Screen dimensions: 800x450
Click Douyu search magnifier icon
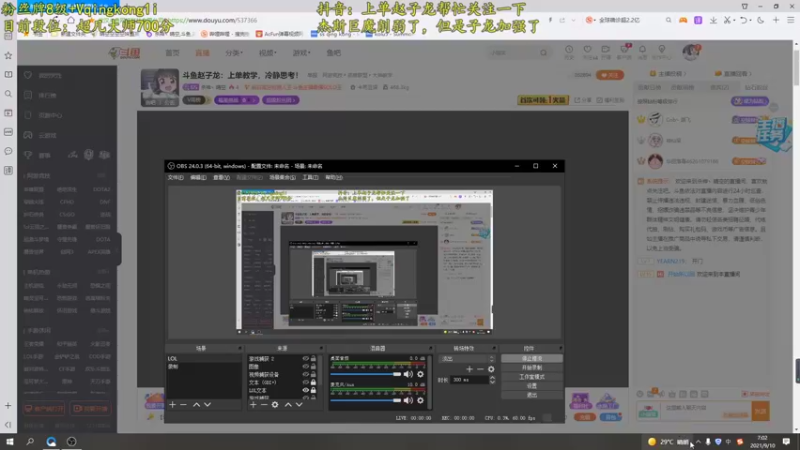[x=544, y=53]
